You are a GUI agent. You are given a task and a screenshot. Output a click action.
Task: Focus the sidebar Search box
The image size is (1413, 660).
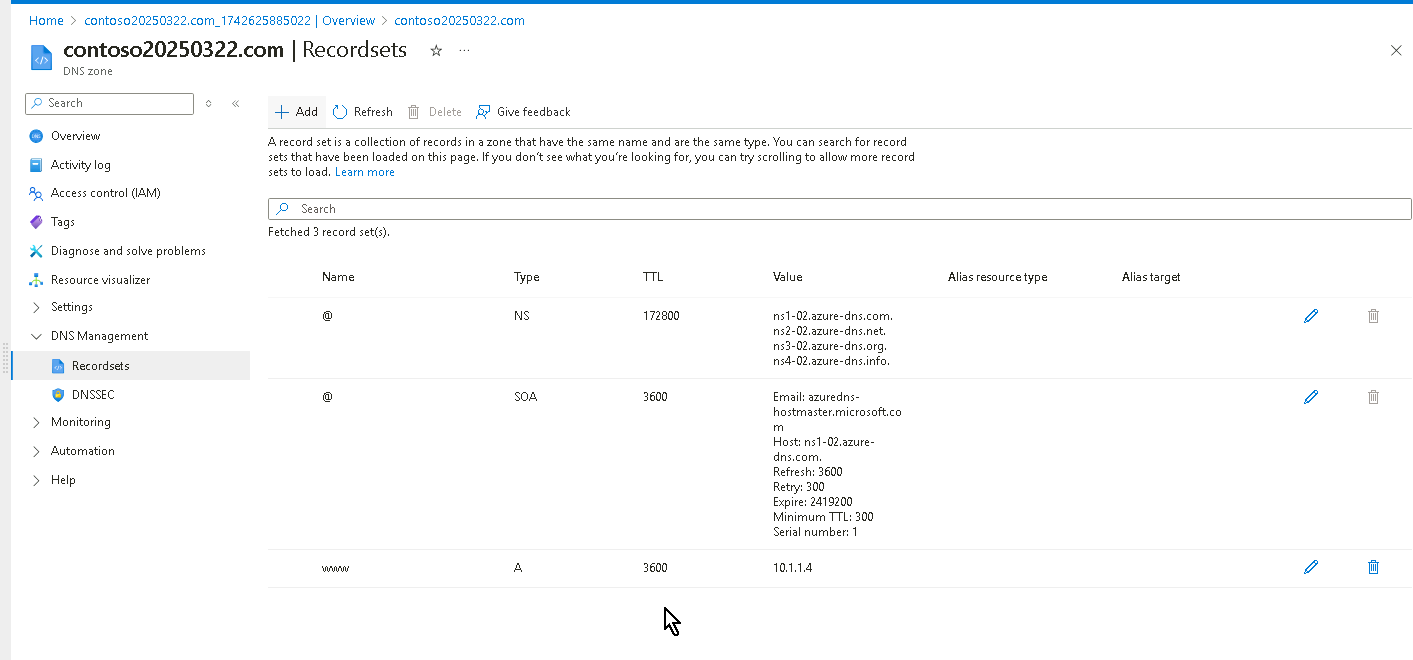click(x=109, y=103)
